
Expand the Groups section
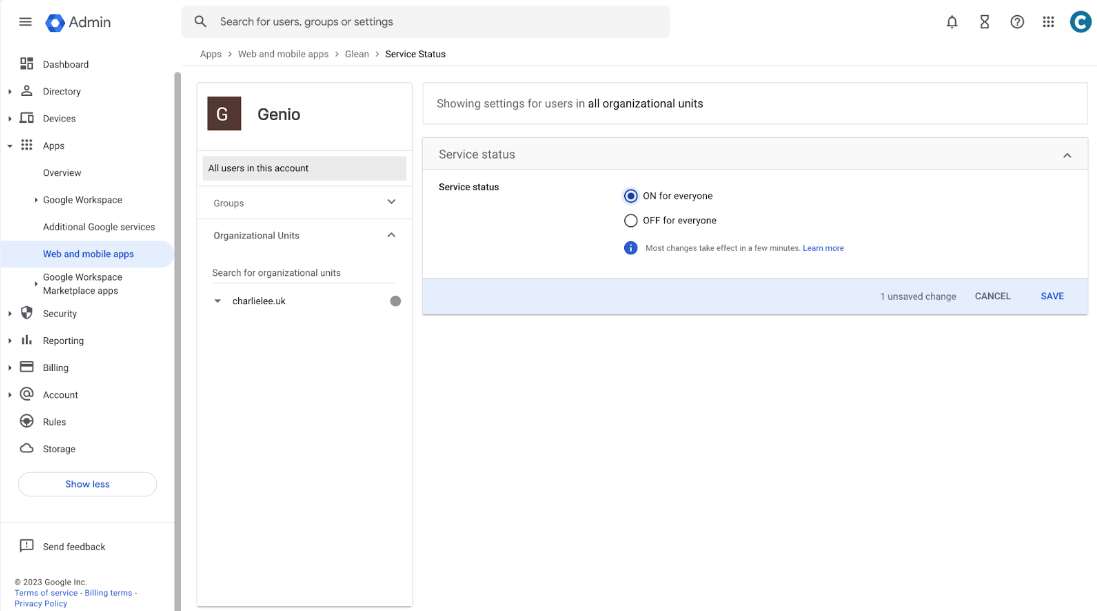point(391,203)
